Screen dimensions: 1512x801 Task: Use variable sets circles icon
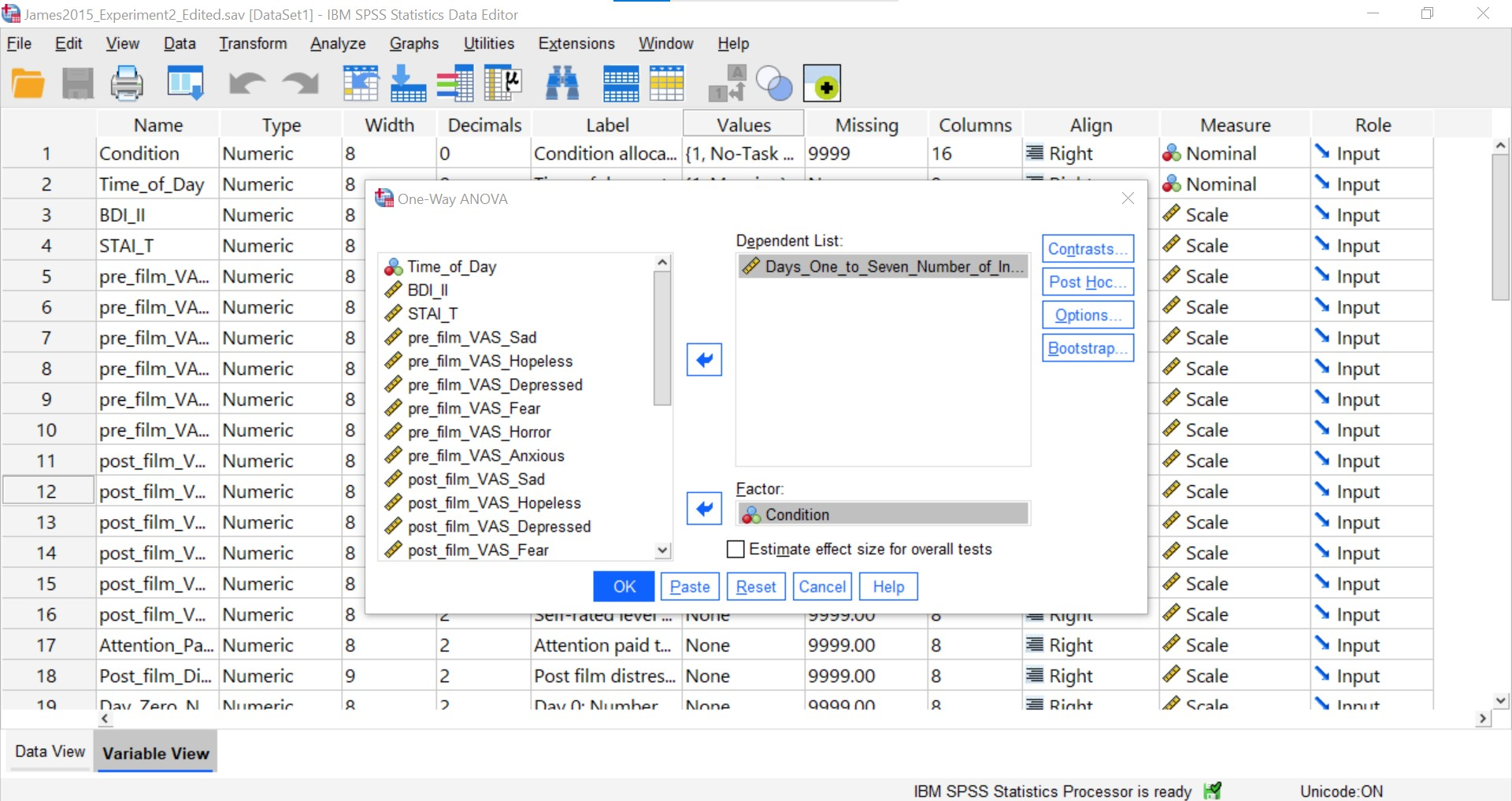tap(774, 83)
